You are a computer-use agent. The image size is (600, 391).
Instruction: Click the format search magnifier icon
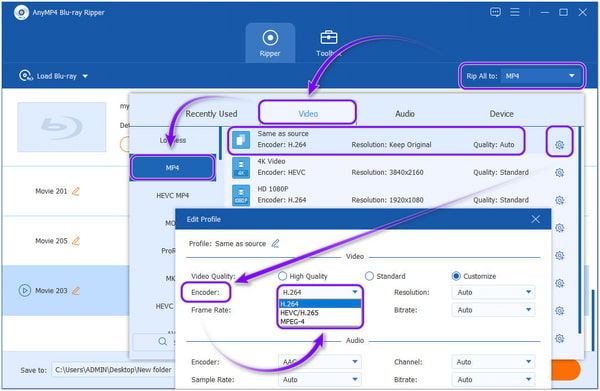point(163,341)
